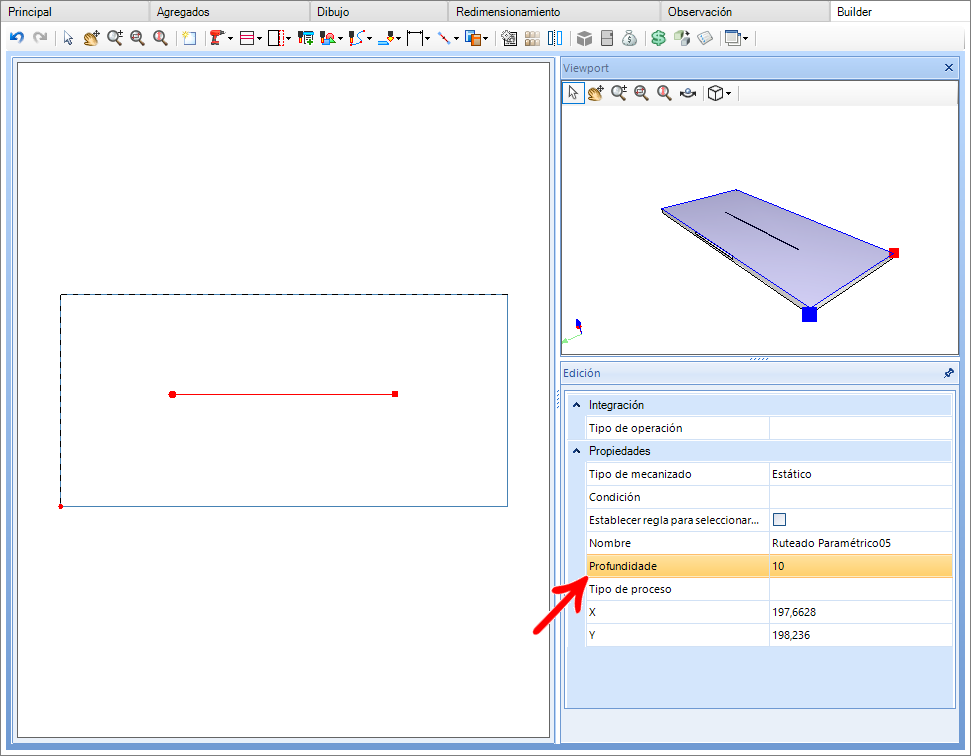Click the add machining list icon with green plus

305,38
